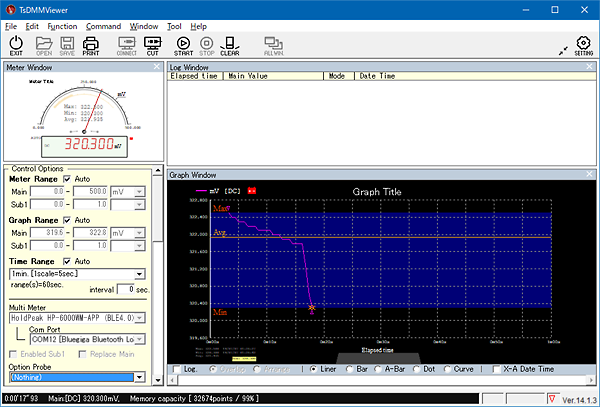Enable the Log. checkbox under graph

pyautogui.click(x=178, y=369)
